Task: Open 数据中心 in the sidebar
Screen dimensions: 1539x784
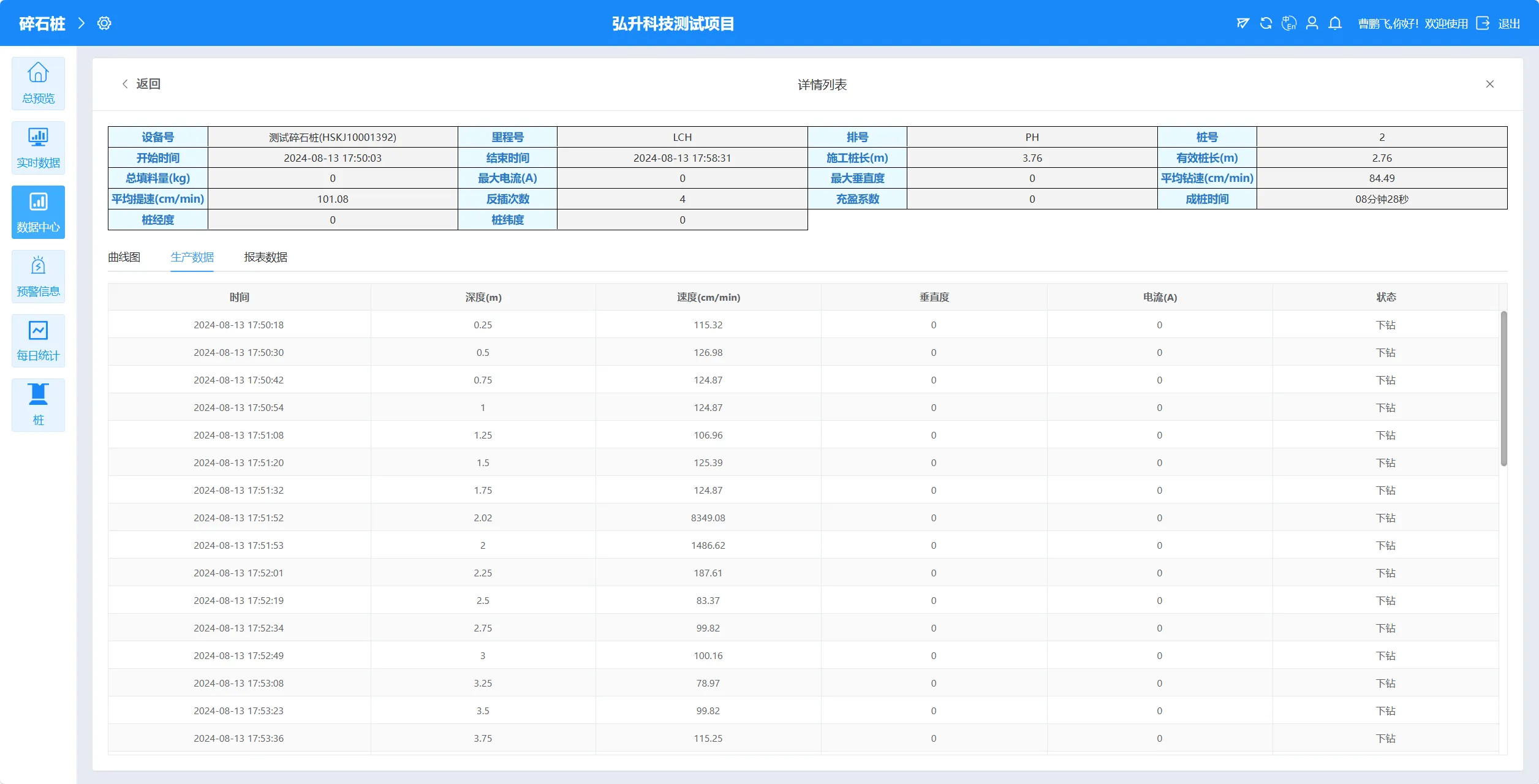Action: 38,212
